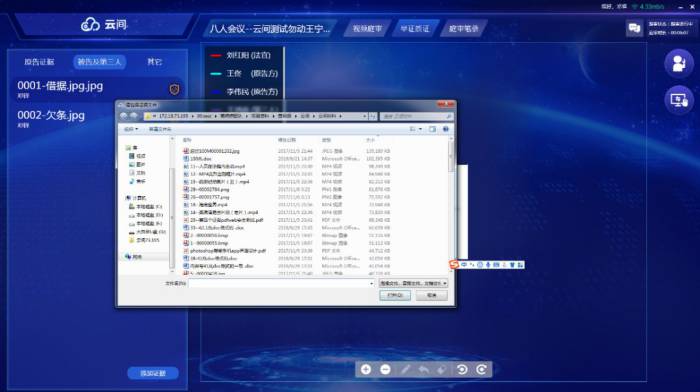This screenshot has height=392, width=700.
Task: Click the blue line swatch for 李伟民
Action: coord(216,92)
